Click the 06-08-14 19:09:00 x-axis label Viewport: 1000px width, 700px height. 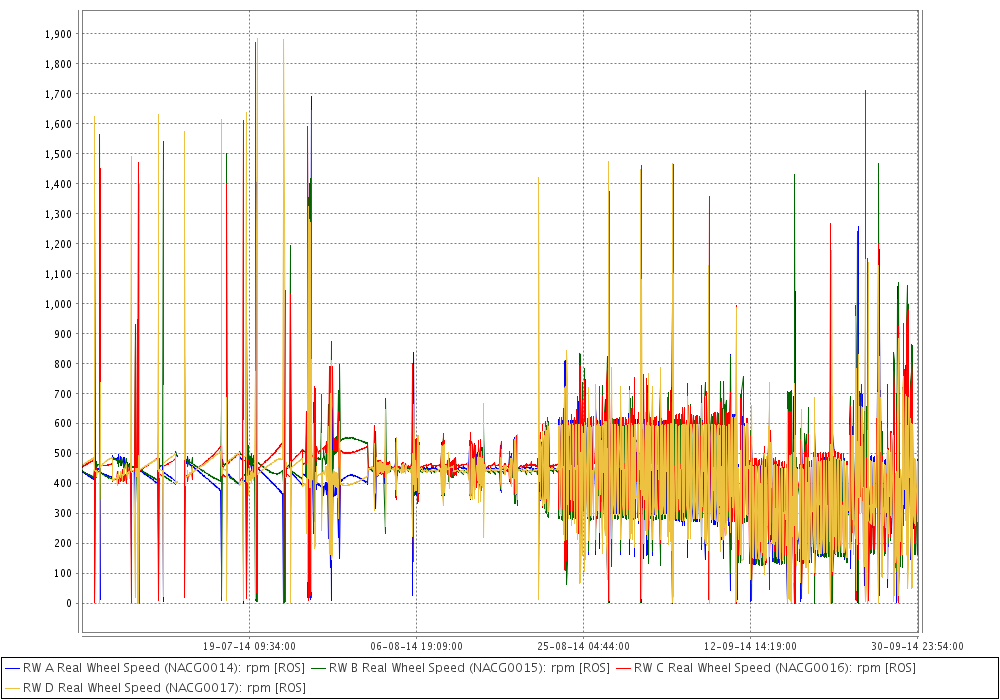click(416, 646)
